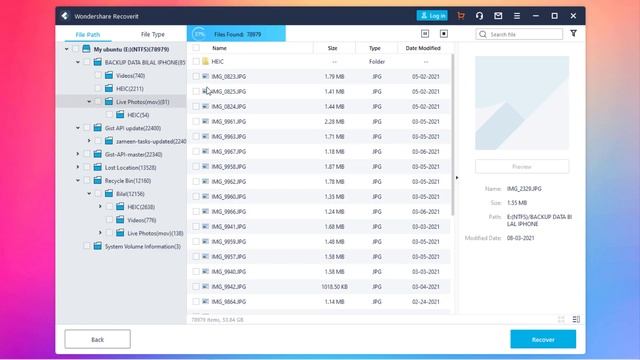Expand the Lost Location node
640x360 pixels.
tap(78, 167)
